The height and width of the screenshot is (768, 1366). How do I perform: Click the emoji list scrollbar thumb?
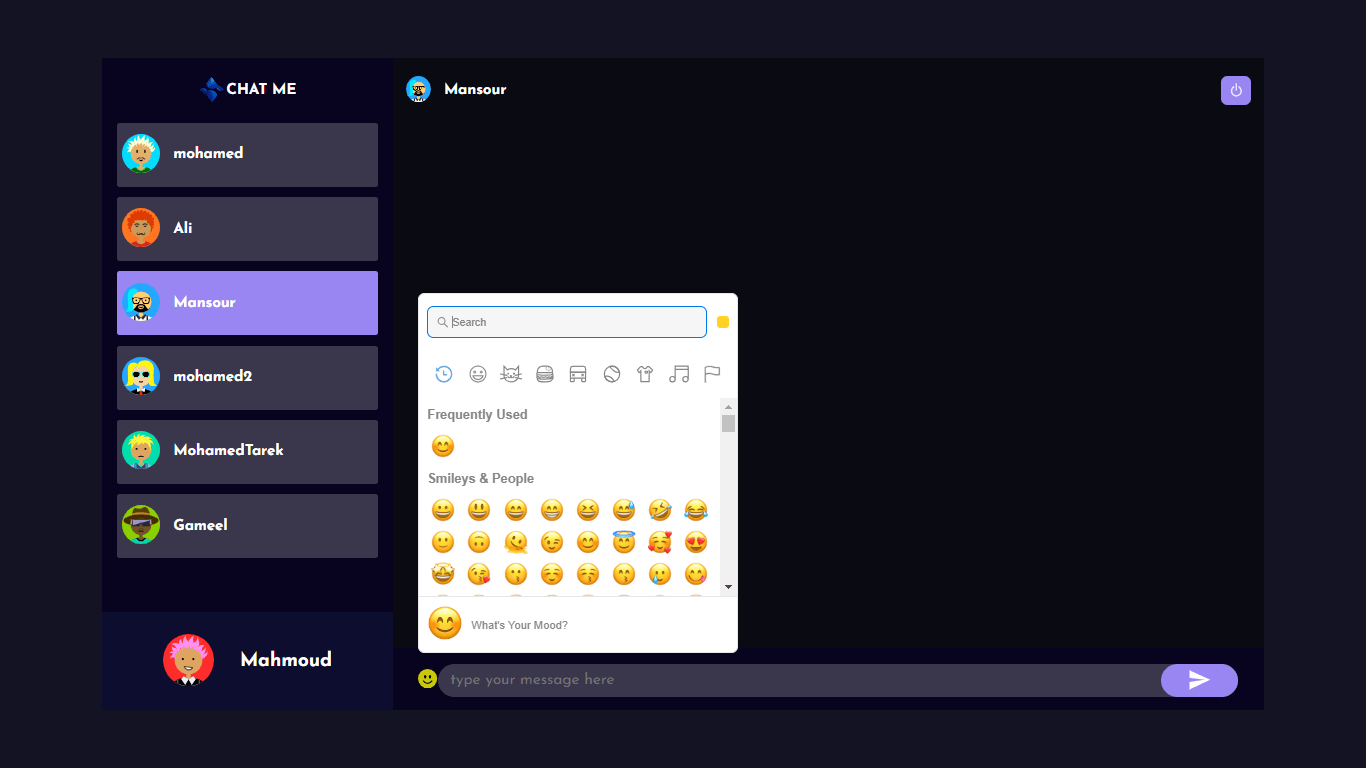(x=728, y=423)
